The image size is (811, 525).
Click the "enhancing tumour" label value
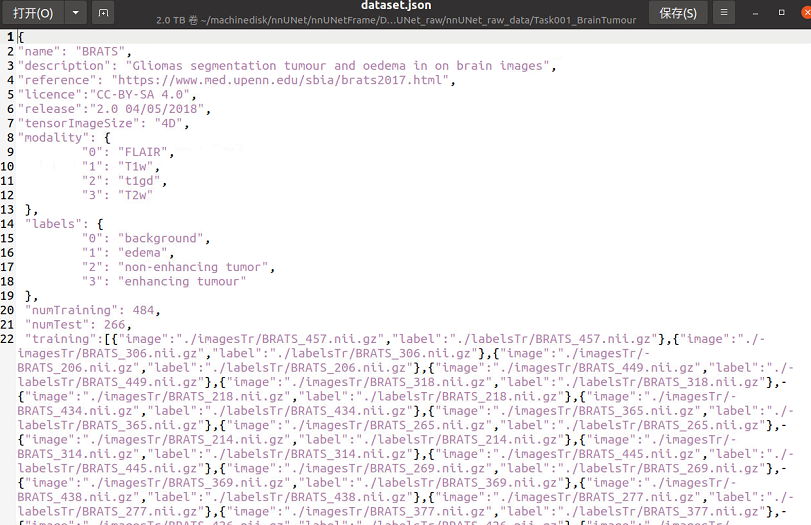[182, 282]
